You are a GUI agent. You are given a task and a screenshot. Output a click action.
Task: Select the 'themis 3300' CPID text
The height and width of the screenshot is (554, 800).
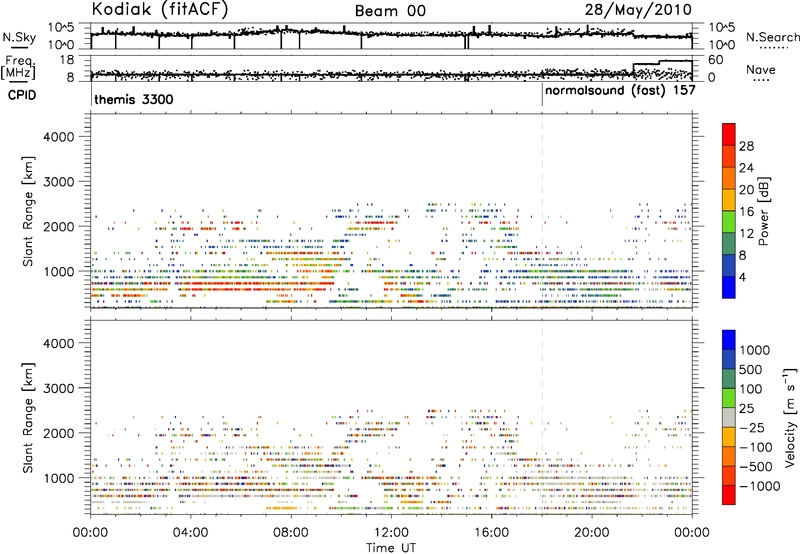(x=134, y=99)
